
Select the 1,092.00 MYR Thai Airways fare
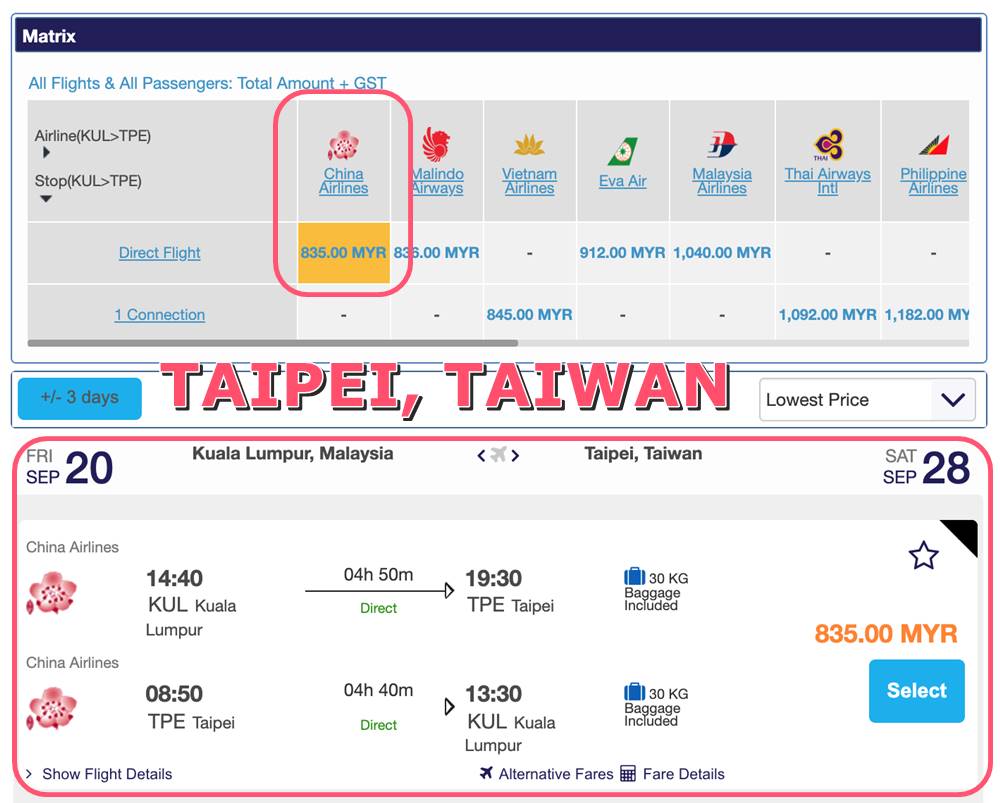coord(828,314)
